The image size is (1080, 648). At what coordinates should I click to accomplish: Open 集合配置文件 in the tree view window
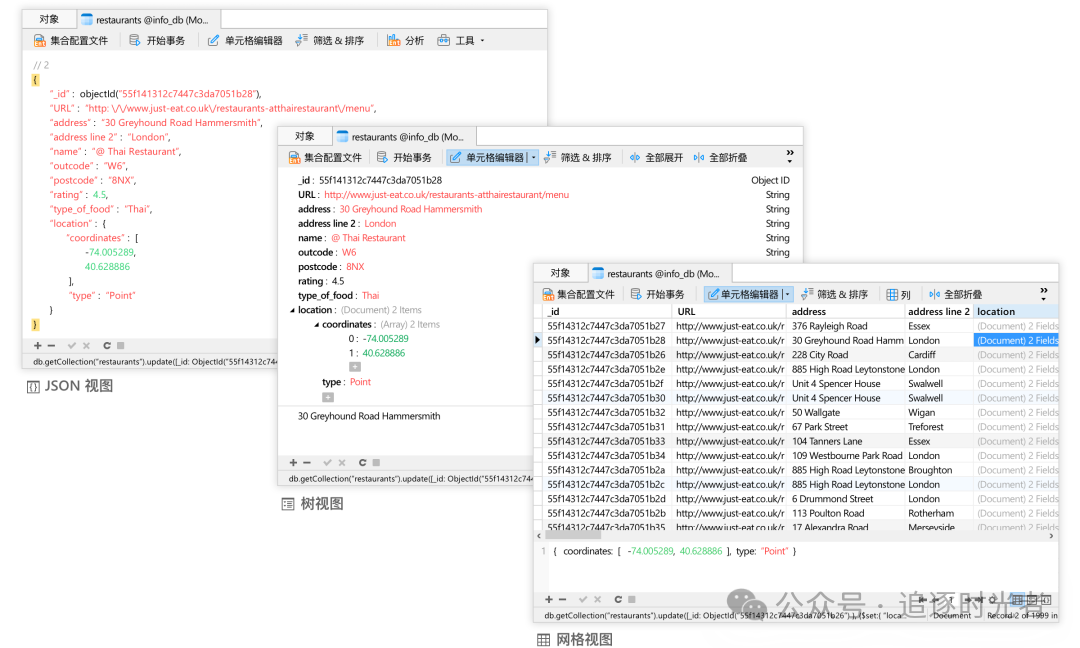tap(325, 158)
